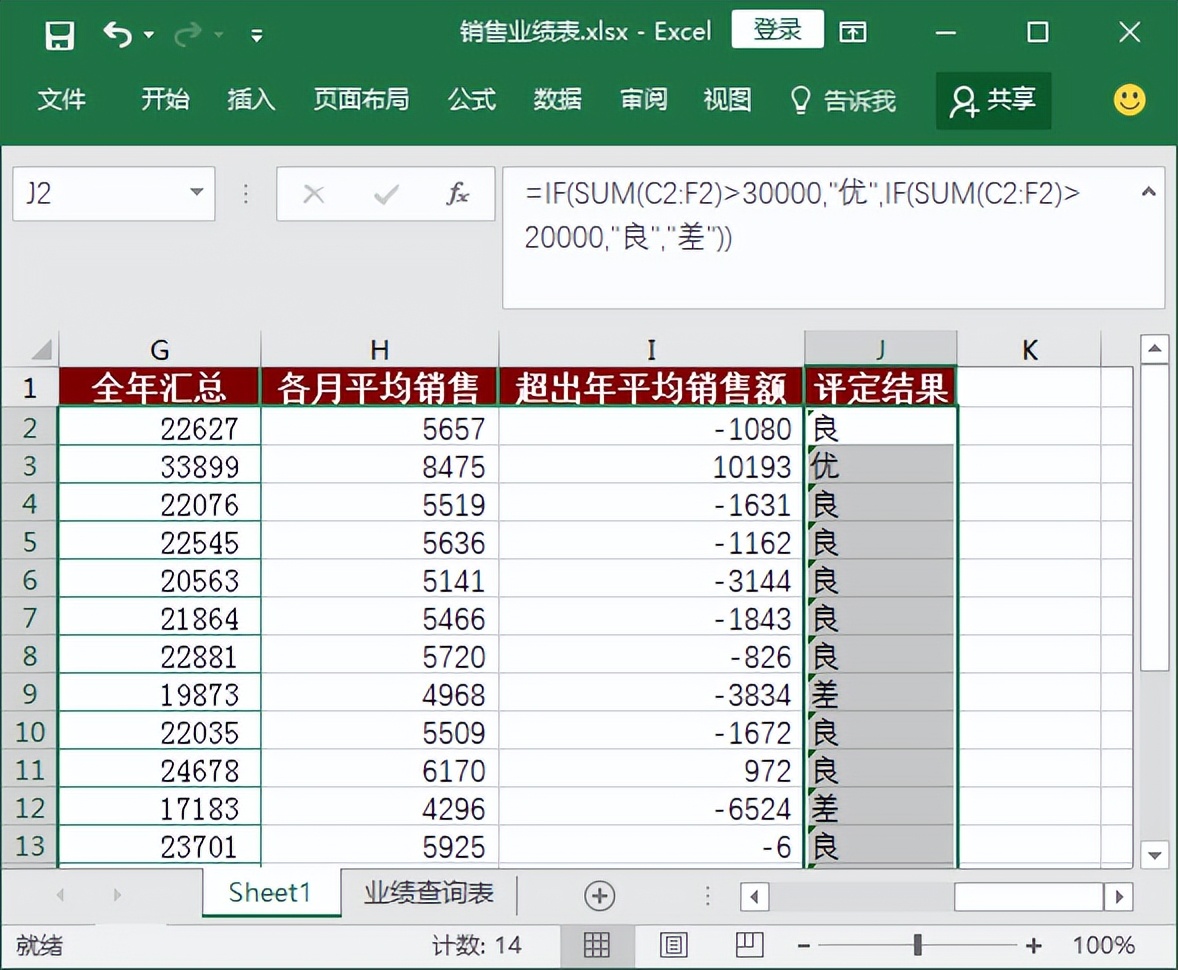The width and height of the screenshot is (1178, 970).
Task: Select Normal view icon in the status bar
Action: tap(596, 944)
